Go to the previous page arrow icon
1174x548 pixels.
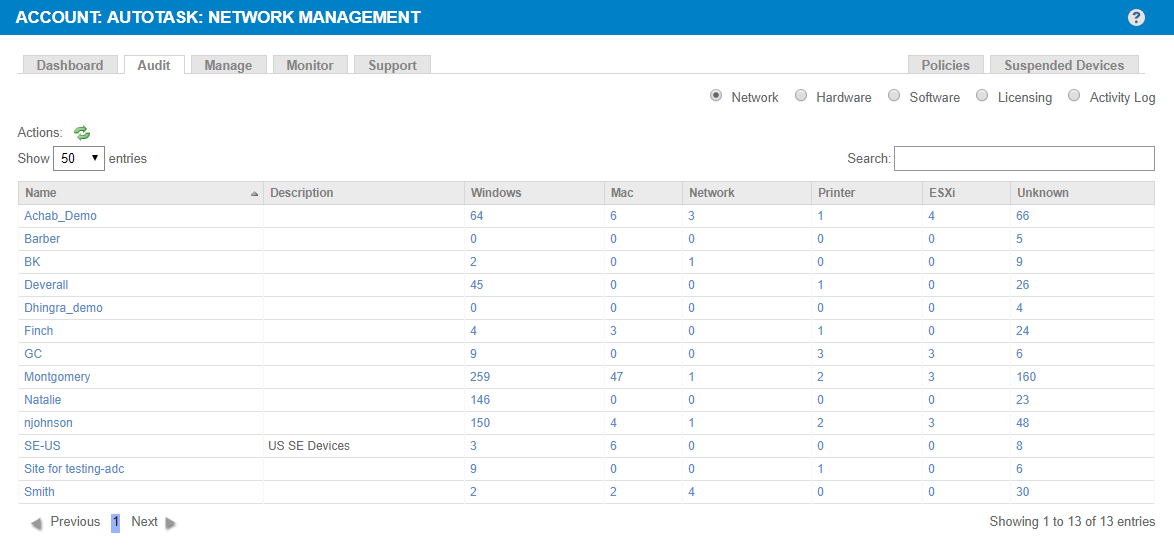click(36, 523)
